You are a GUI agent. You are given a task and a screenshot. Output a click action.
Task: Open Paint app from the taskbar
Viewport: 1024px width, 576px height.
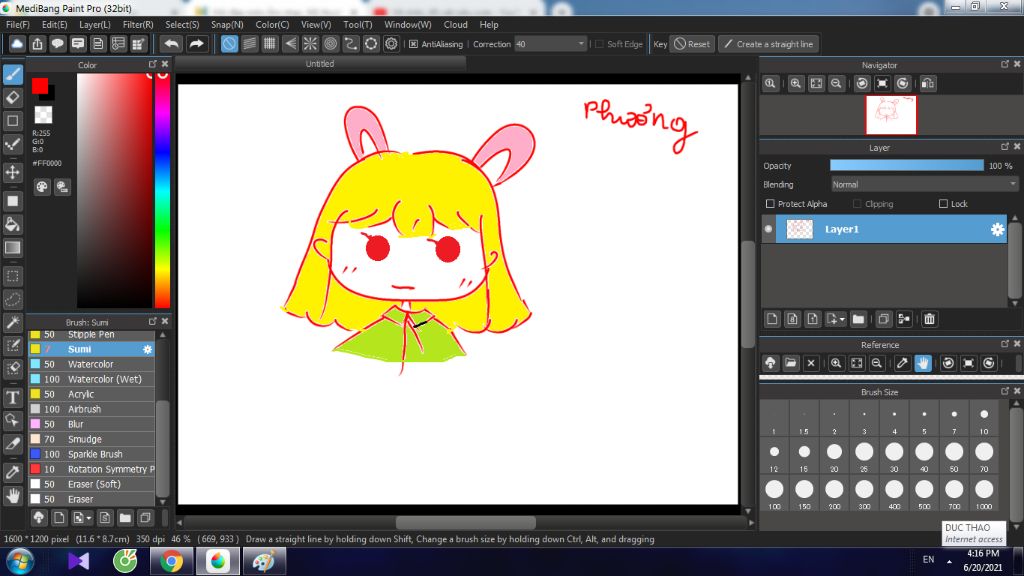[x=264, y=561]
